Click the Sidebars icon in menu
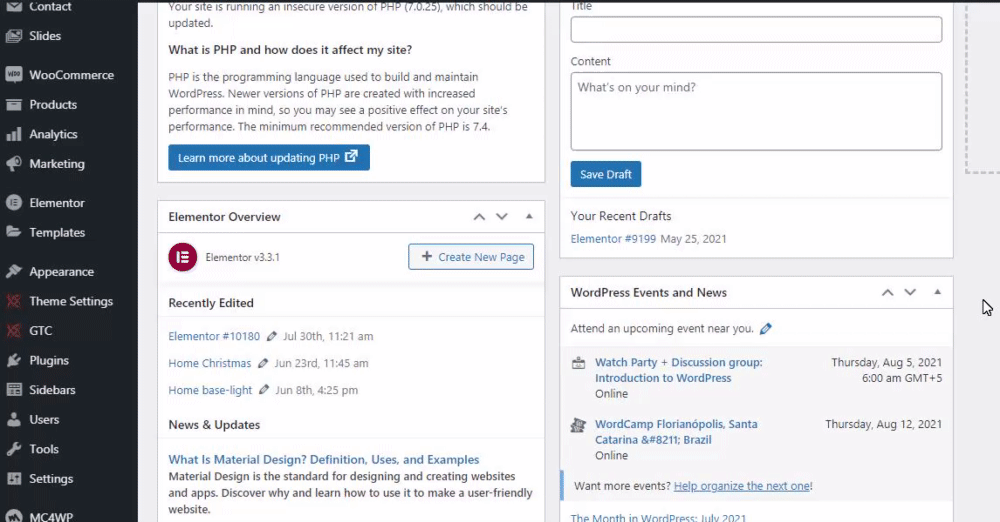1000x522 pixels. (13, 389)
